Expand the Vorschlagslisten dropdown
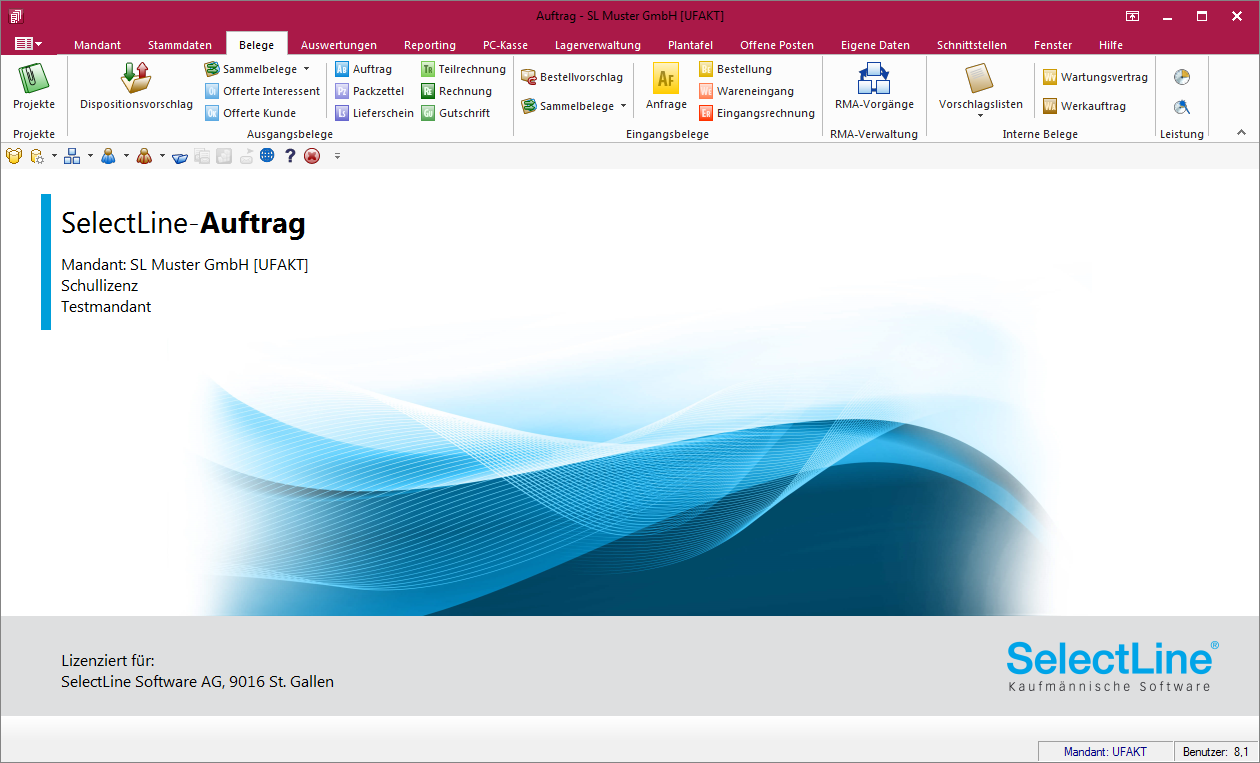Image resolution: width=1260 pixels, height=763 pixels. point(980,116)
